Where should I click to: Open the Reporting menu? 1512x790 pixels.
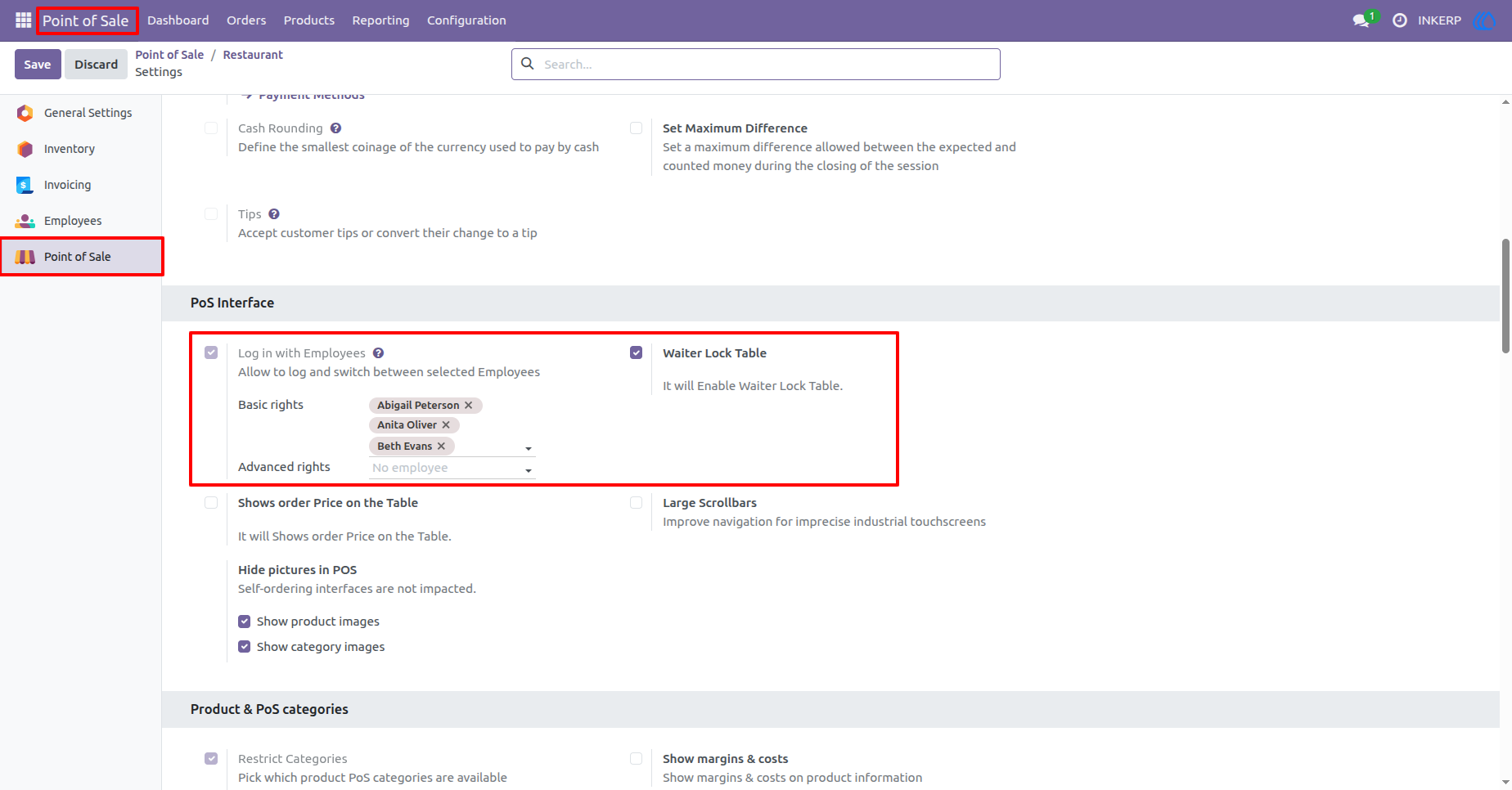click(x=380, y=20)
